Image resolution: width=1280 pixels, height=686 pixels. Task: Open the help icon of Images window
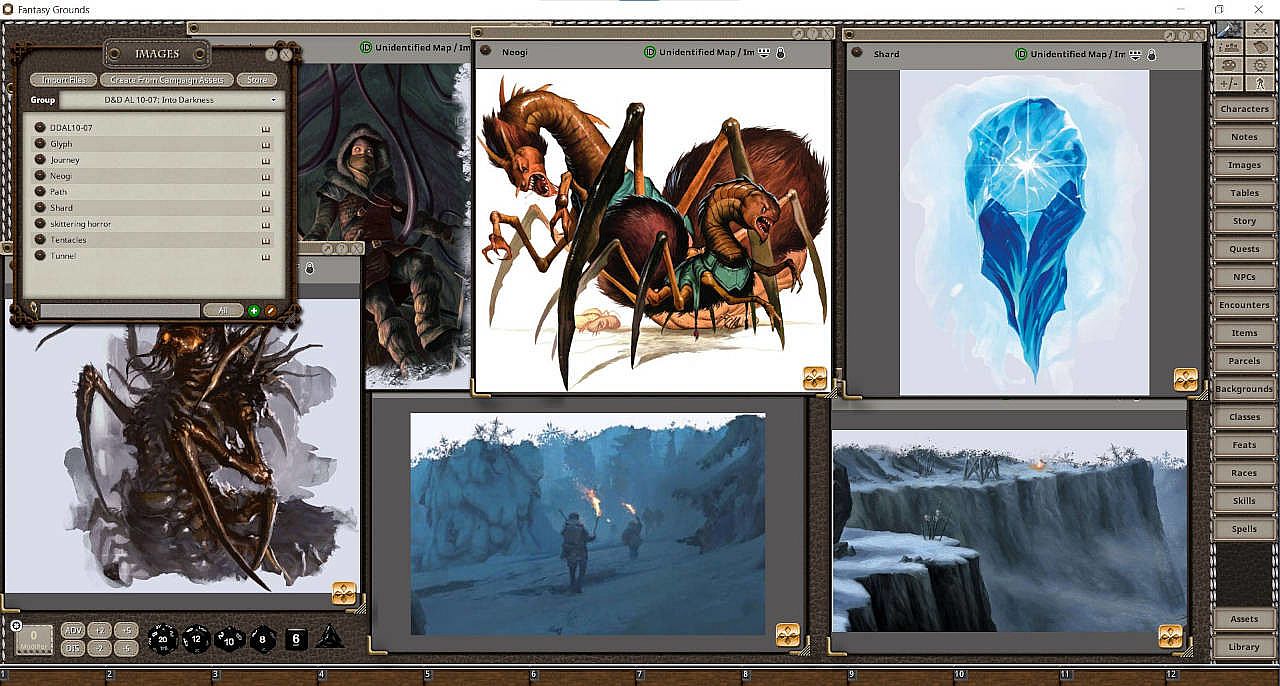272,55
